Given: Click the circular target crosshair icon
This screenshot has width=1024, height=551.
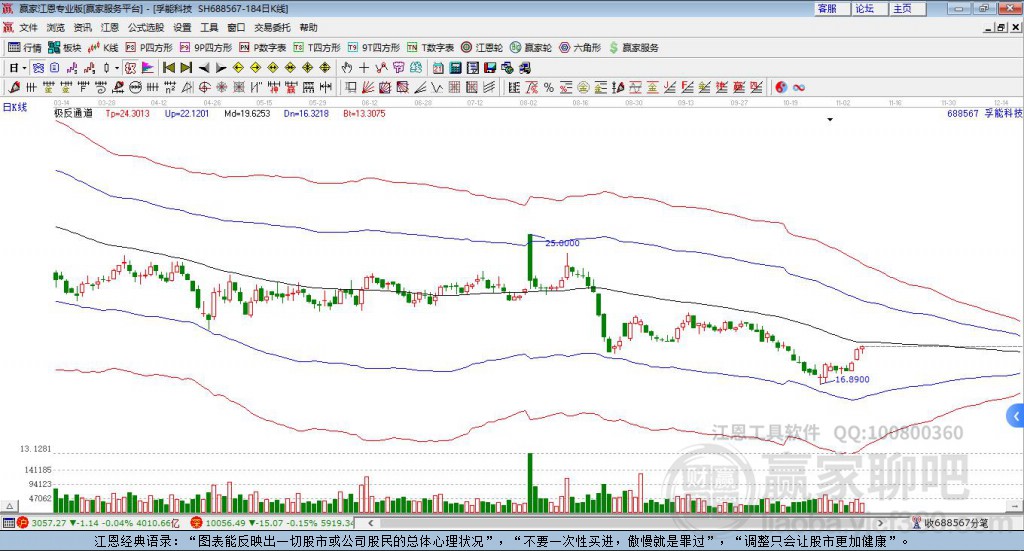Looking at the screenshot, I should (204, 87).
